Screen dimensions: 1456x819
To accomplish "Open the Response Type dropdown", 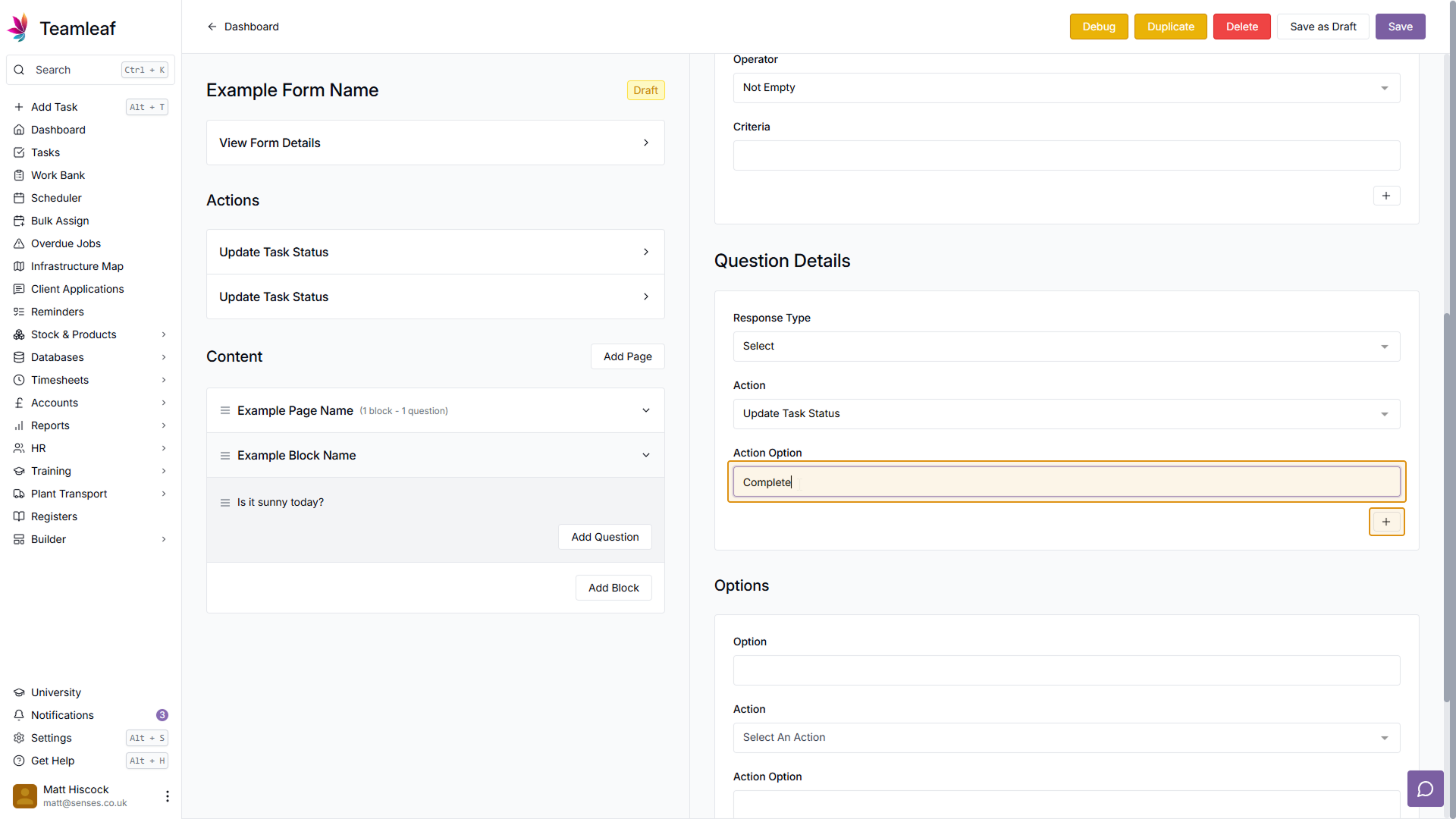I will click(1065, 347).
